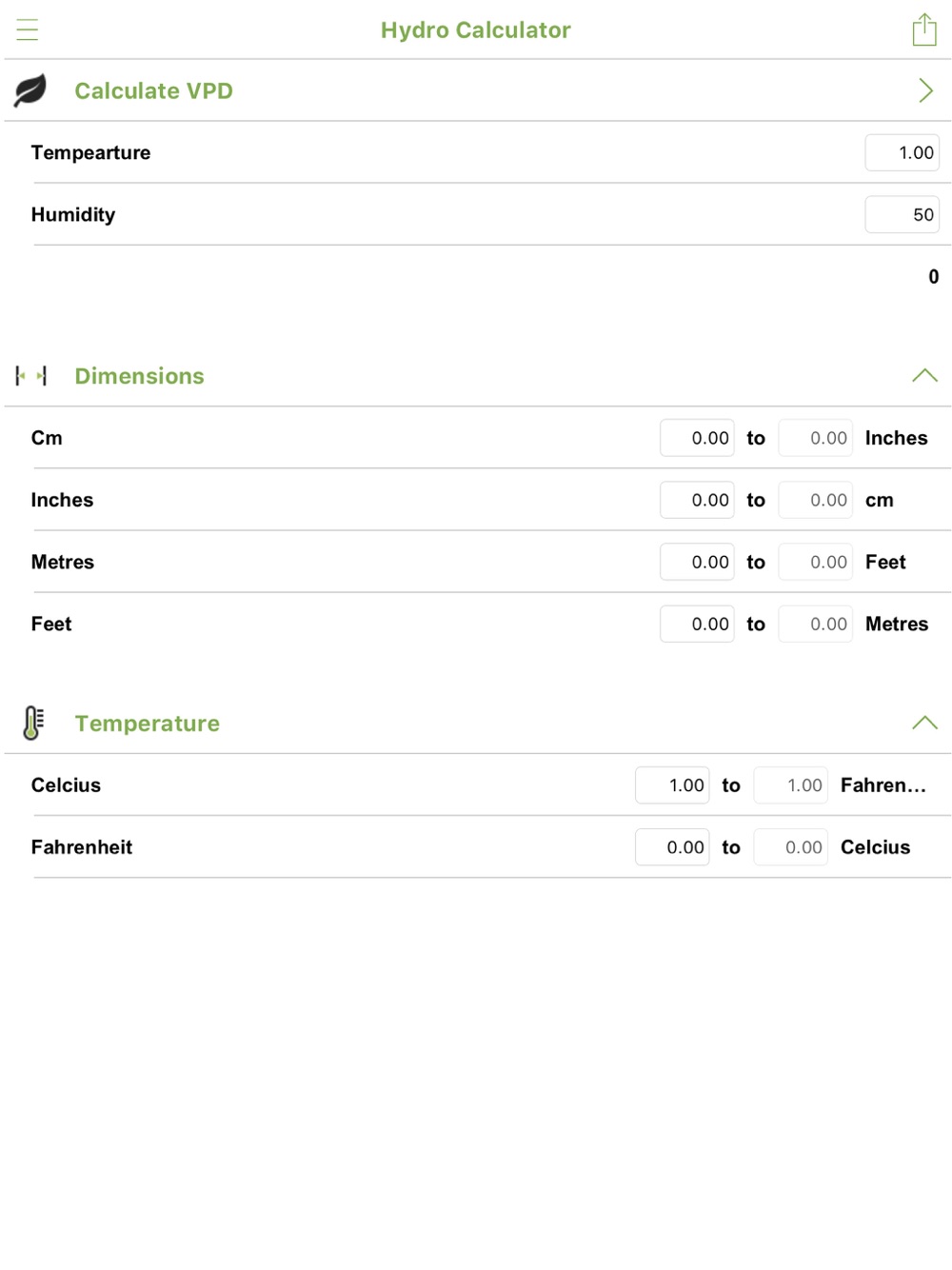
Task: Tap the share icon at top right
Action: point(924,30)
